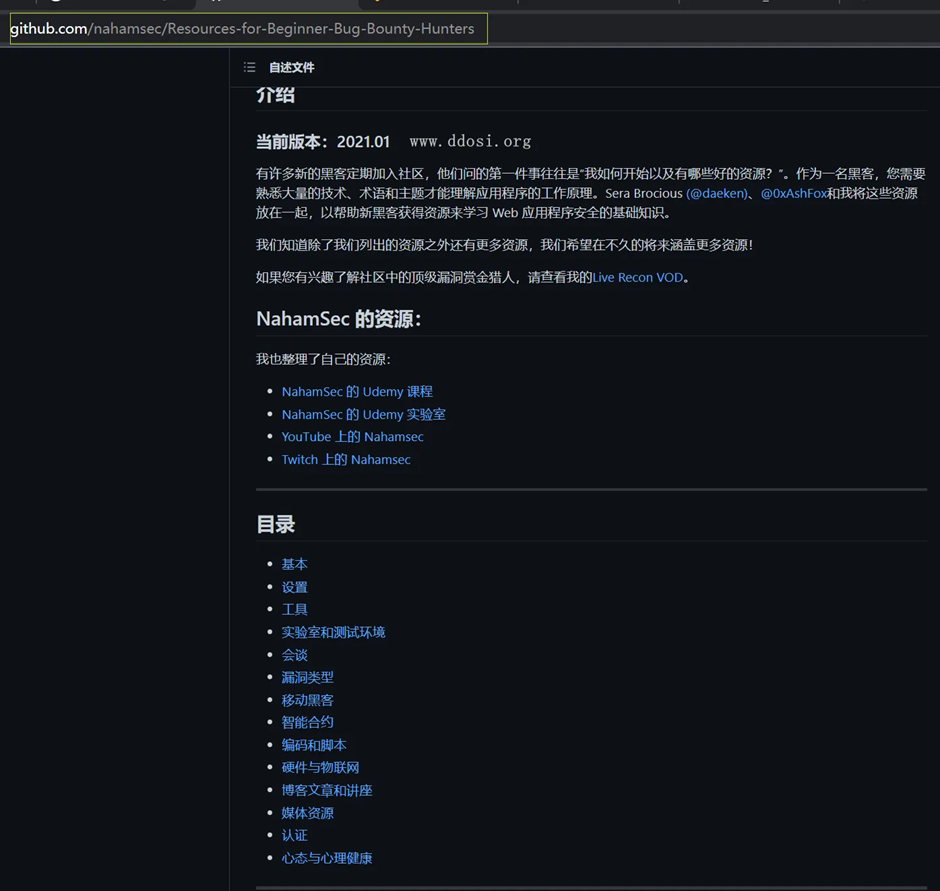This screenshot has height=891, width=940.
Task: Open the @daeken profile link
Action: [x=717, y=193]
